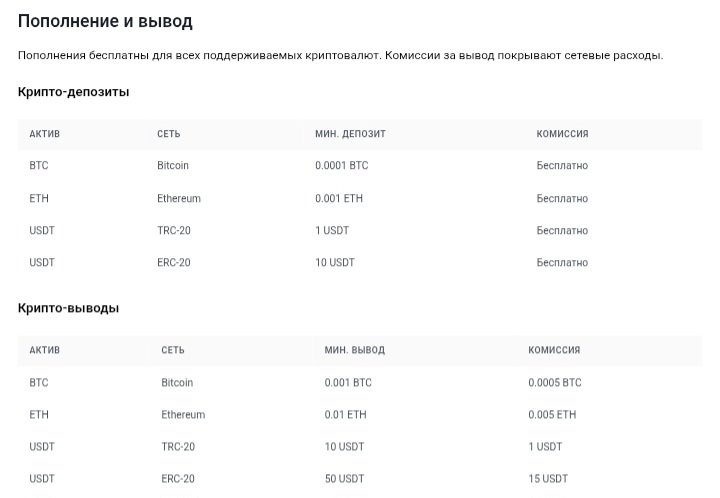Click the "МИН. ВЫВОД" column header
The image size is (720, 498).
354,350
